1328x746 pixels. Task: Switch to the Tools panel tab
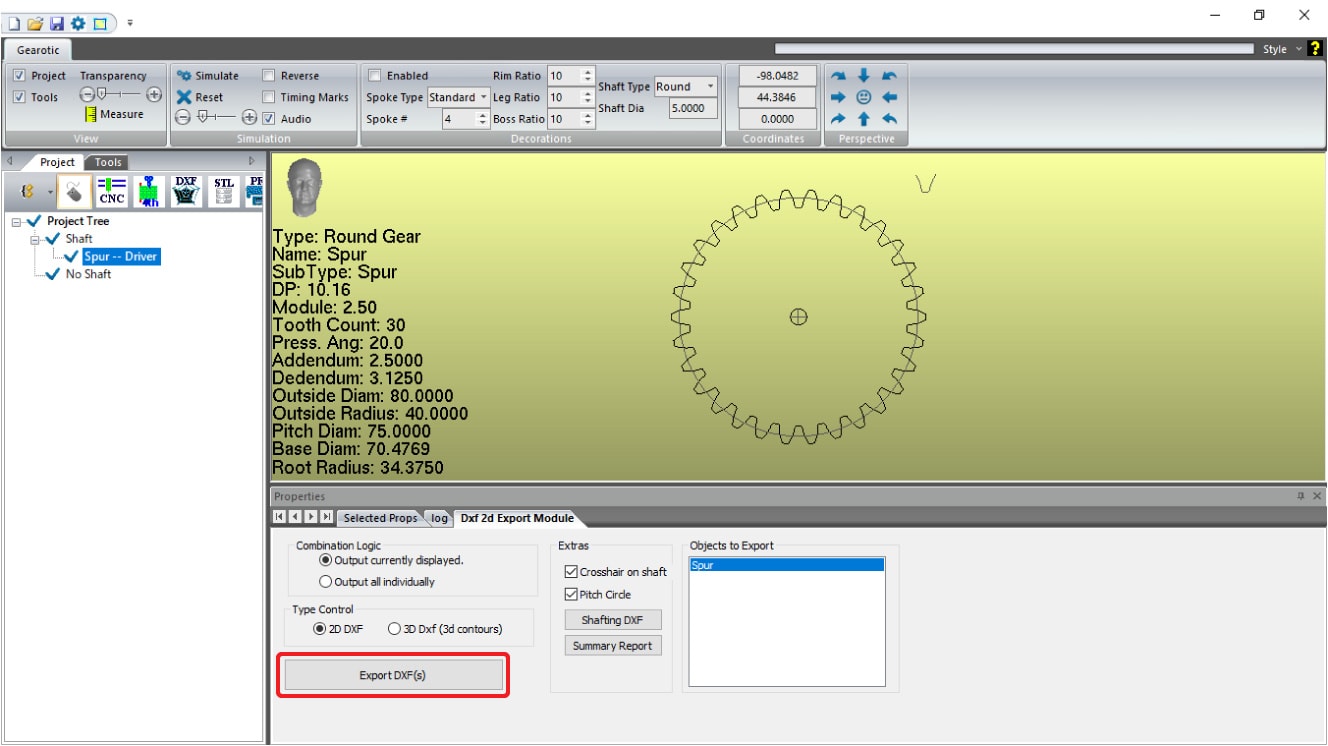[108, 162]
